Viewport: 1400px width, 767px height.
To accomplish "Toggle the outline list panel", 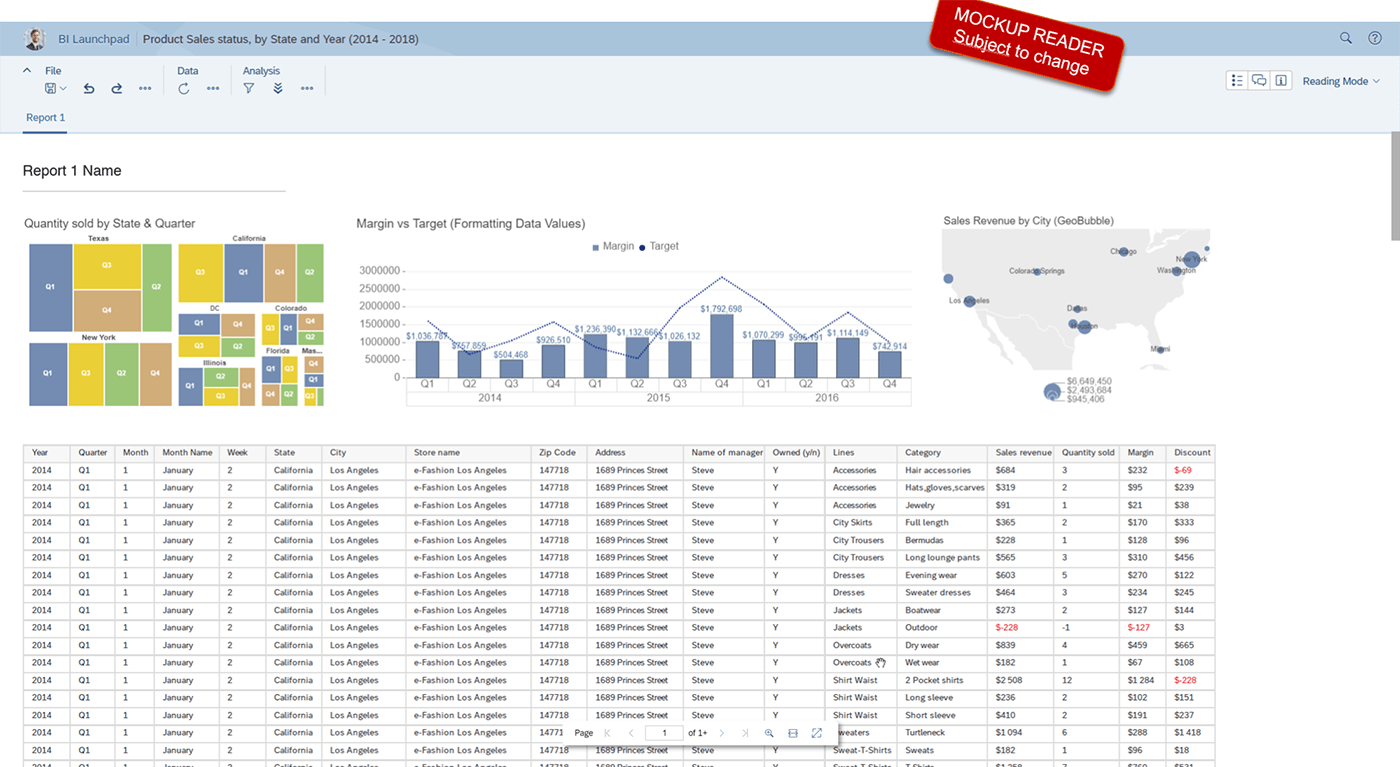I will coord(1237,80).
